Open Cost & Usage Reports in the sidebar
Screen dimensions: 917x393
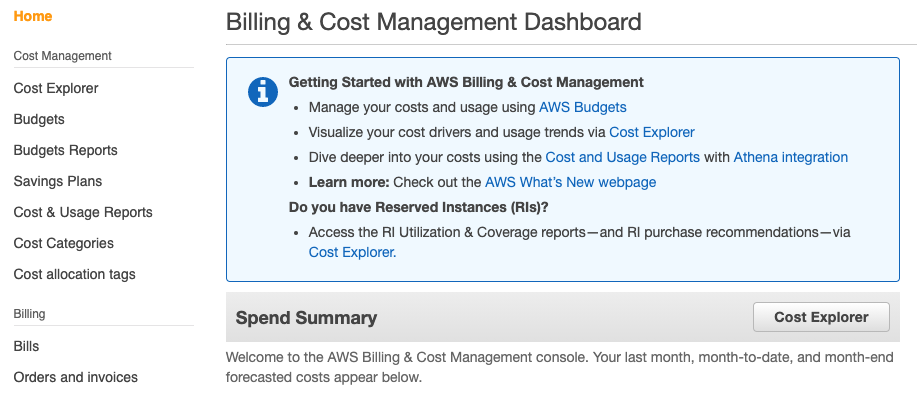click(83, 212)
